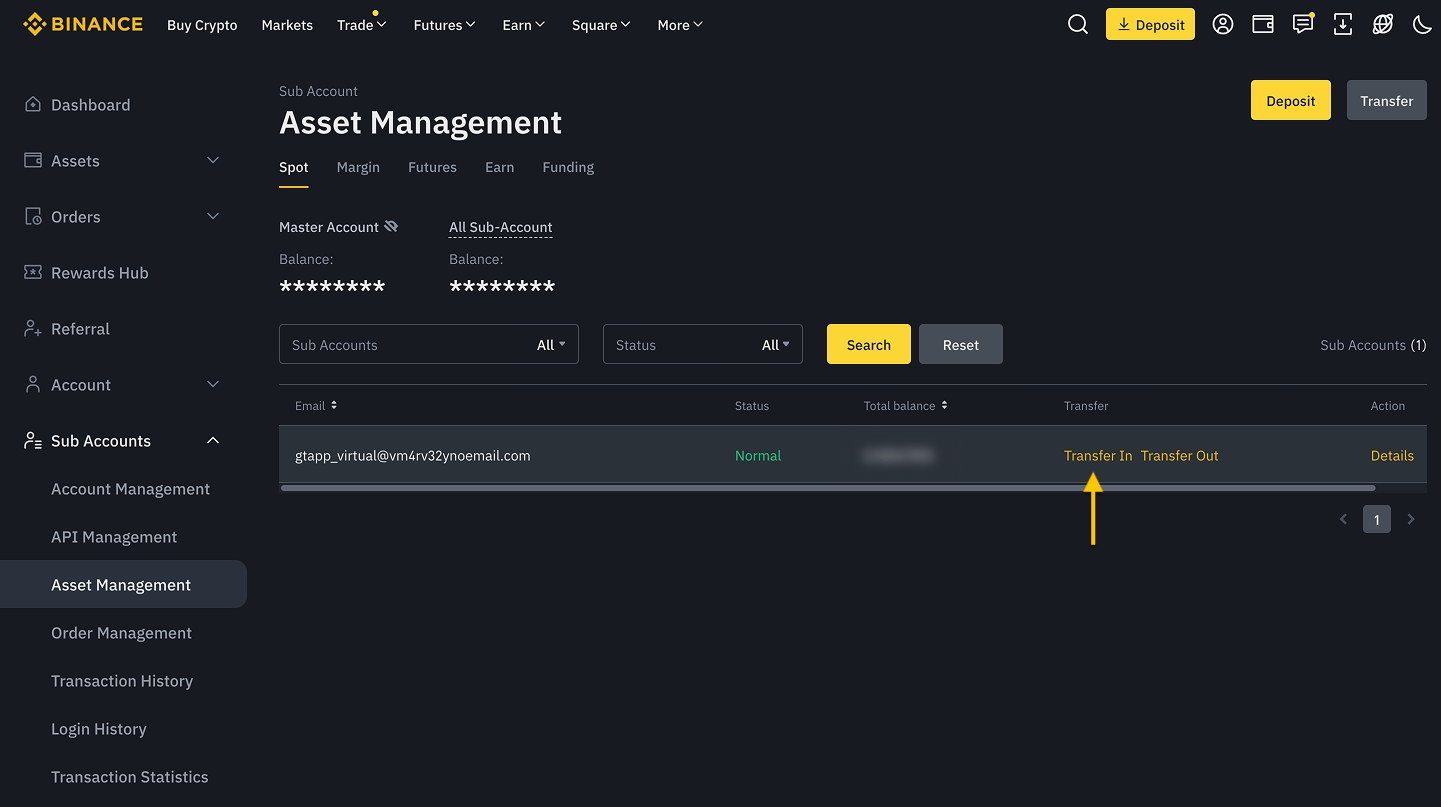Click the download app icon

point(1343,25)
